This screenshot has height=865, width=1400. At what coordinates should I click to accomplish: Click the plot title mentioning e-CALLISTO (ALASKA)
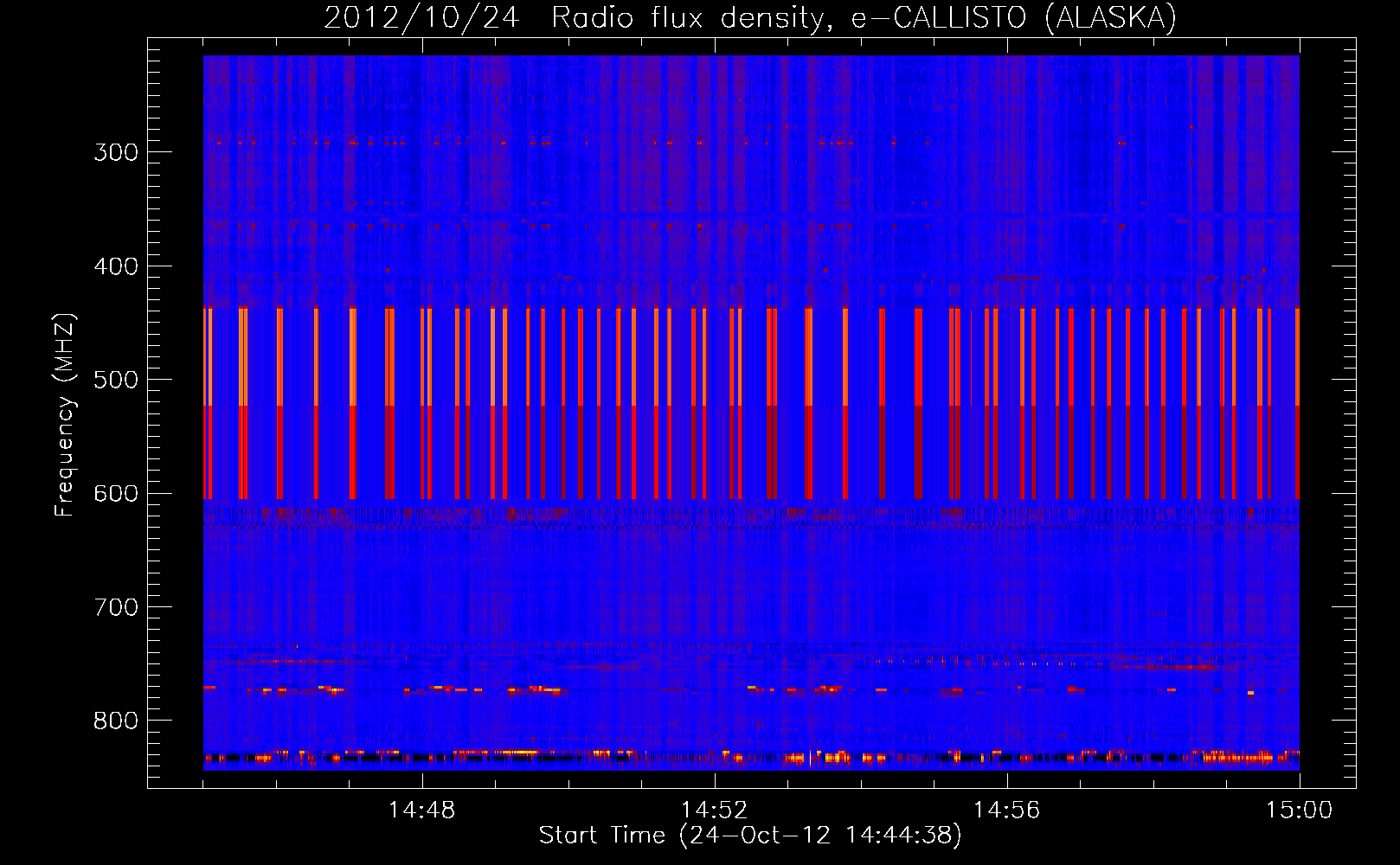[750, 17]
